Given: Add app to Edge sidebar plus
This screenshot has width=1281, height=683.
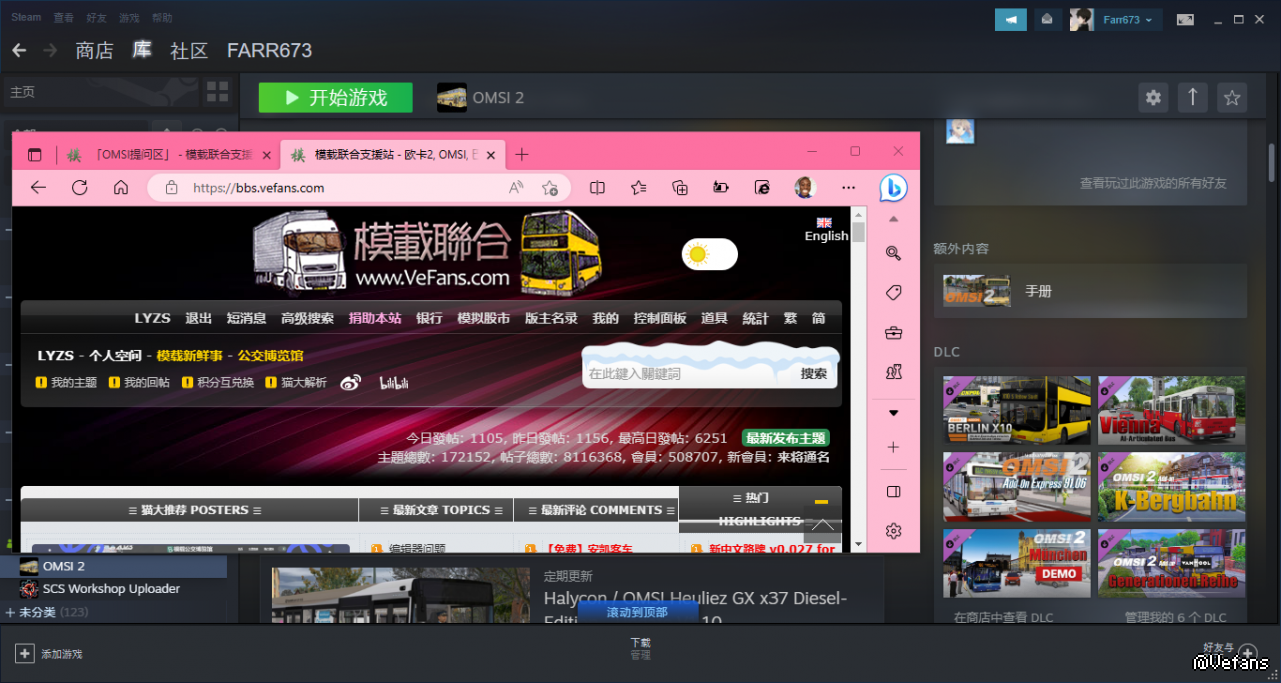Looking at the screenshot, I should [894, 447].
